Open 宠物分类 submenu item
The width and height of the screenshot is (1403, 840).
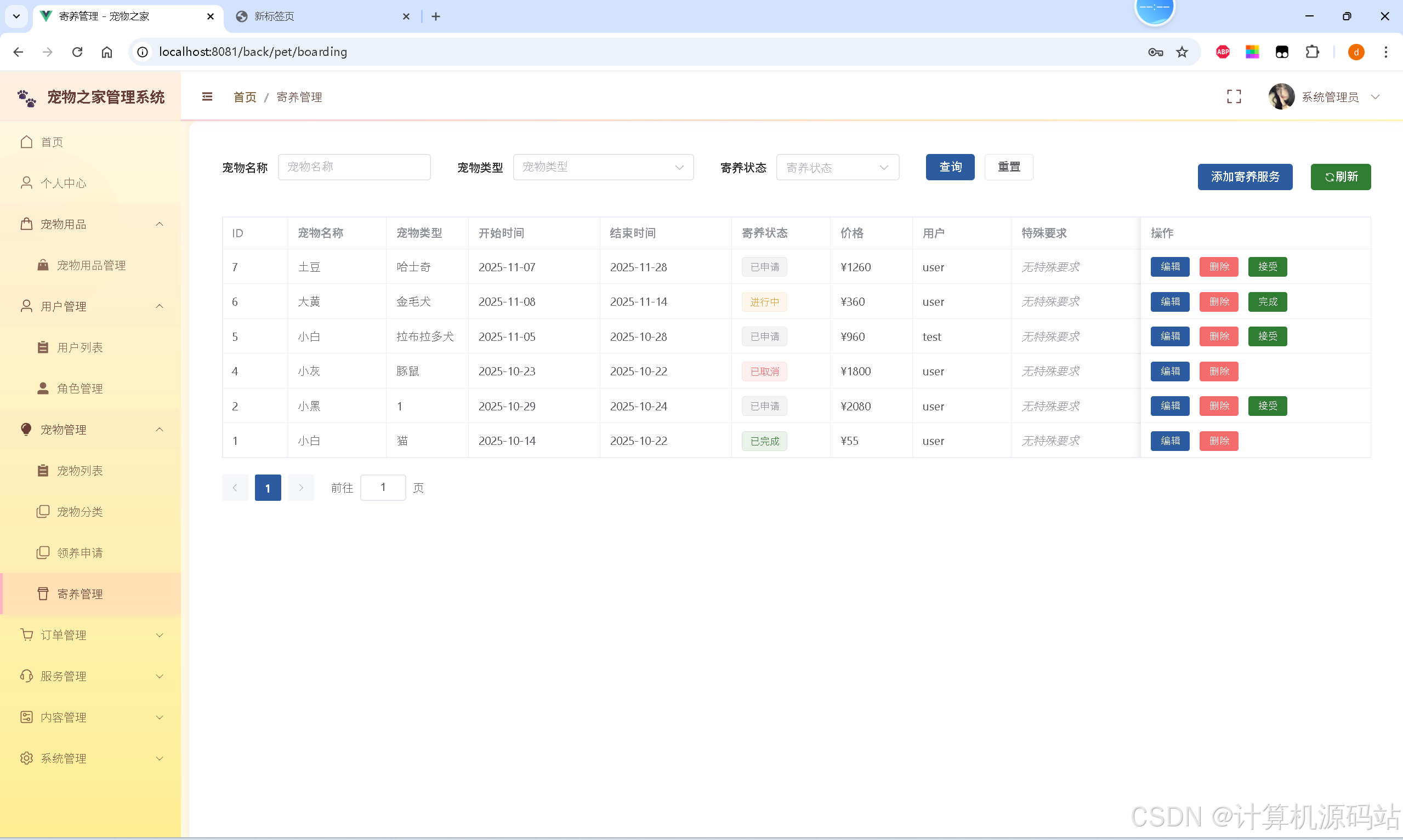90,512
